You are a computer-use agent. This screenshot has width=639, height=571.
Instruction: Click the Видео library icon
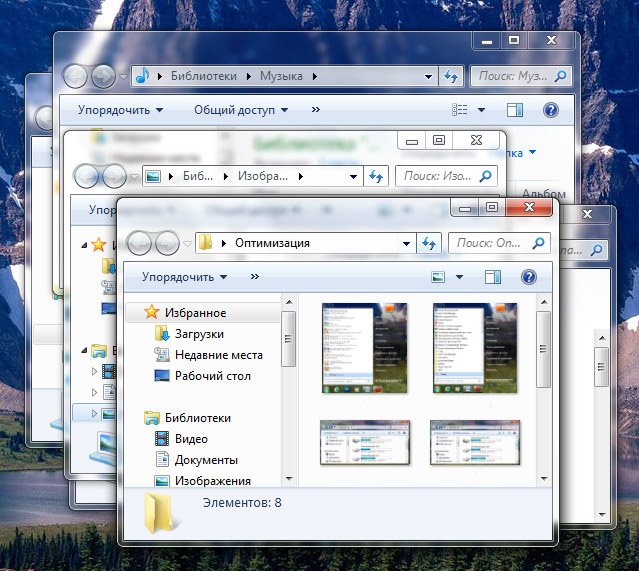162,439
